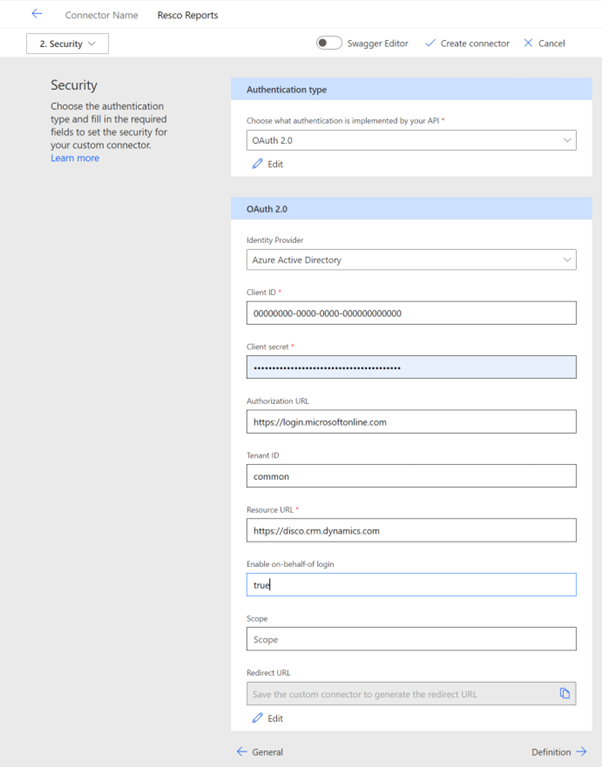Viewport: 602px width, 767px height.
Task: Click the Resco Reports connector name
Action: click(x=188, y=15)
